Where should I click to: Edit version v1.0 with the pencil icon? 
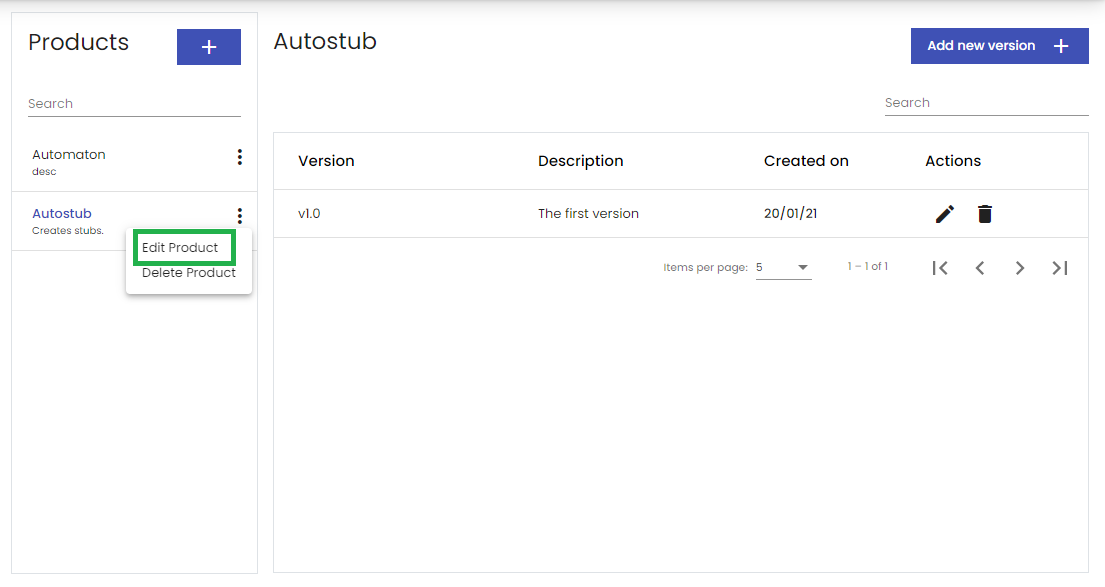[x=945, y=214]
